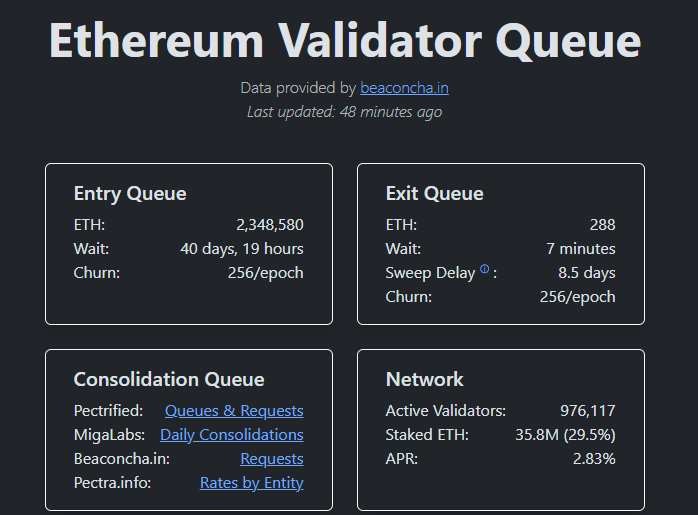Click the Entry Queue wait time value
Viewport: 698px width, 515px height.
[x=241, y=249]
